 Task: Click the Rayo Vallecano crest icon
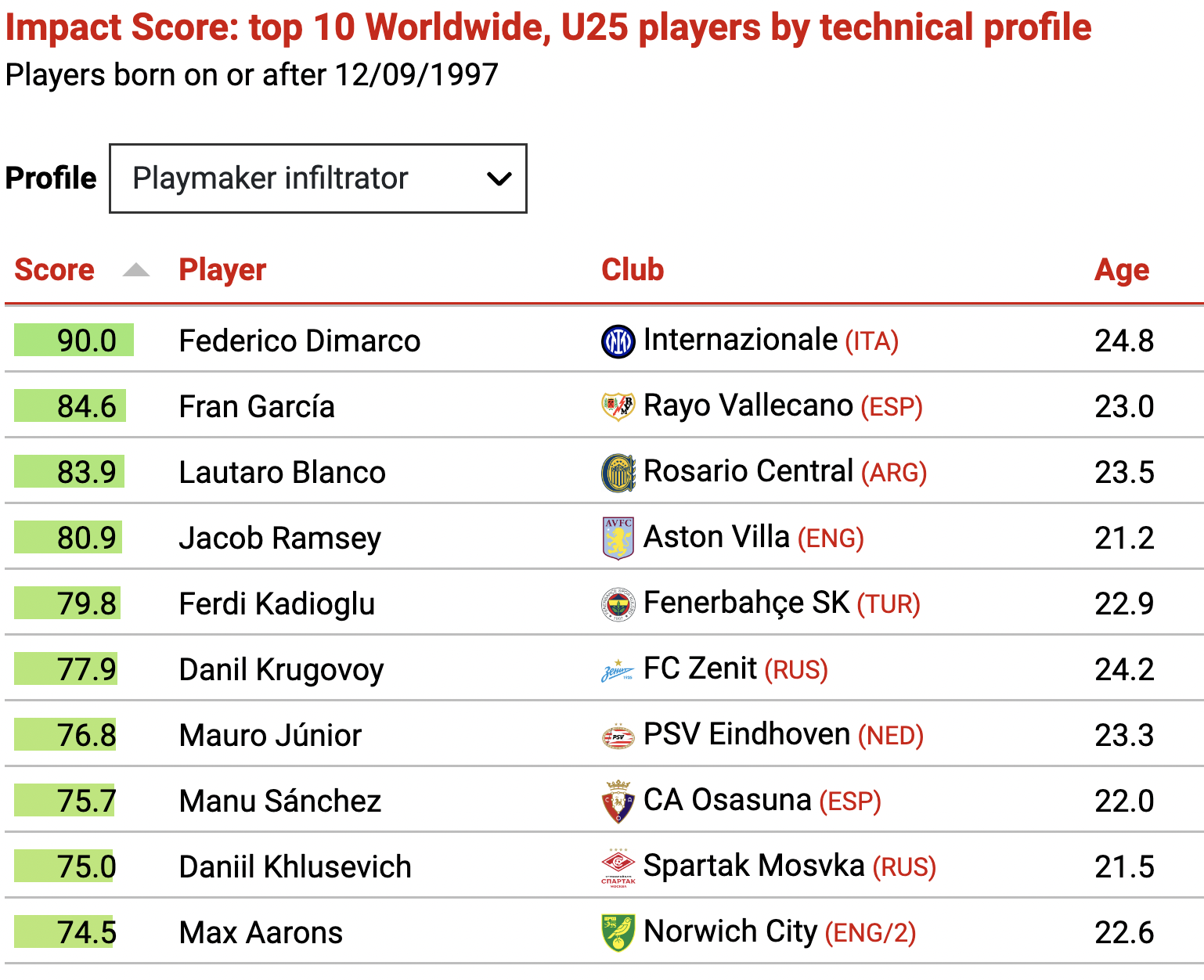coord(618,407)
